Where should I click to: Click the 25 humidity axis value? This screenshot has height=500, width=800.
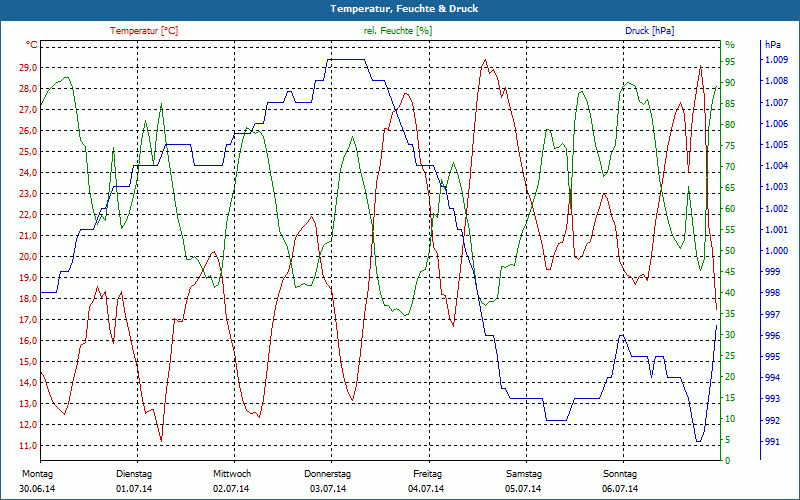(x=730, y=356)
